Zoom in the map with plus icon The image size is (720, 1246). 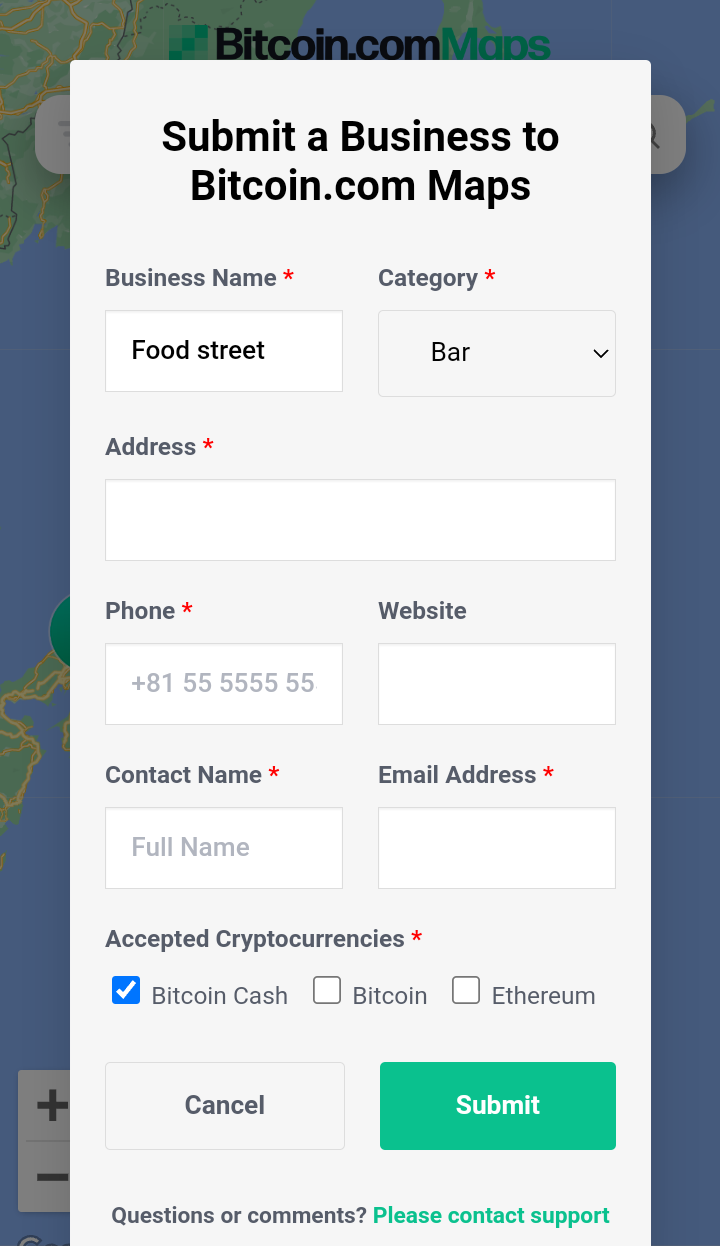45,1106
